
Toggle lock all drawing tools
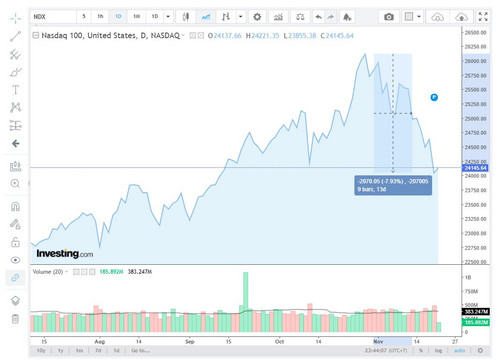pyautogui.click(x=15, y=242)
